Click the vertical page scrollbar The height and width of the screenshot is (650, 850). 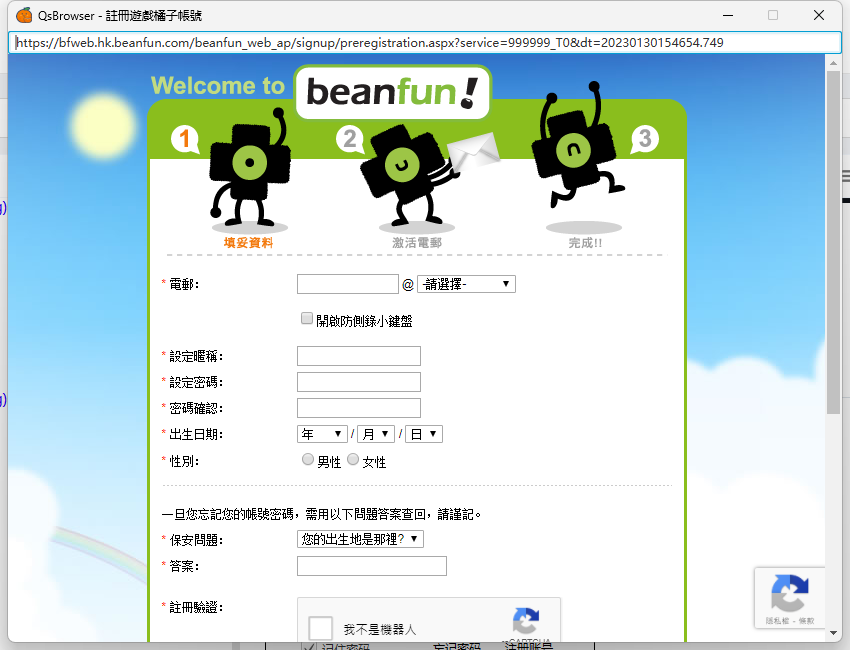click(833, 240)
